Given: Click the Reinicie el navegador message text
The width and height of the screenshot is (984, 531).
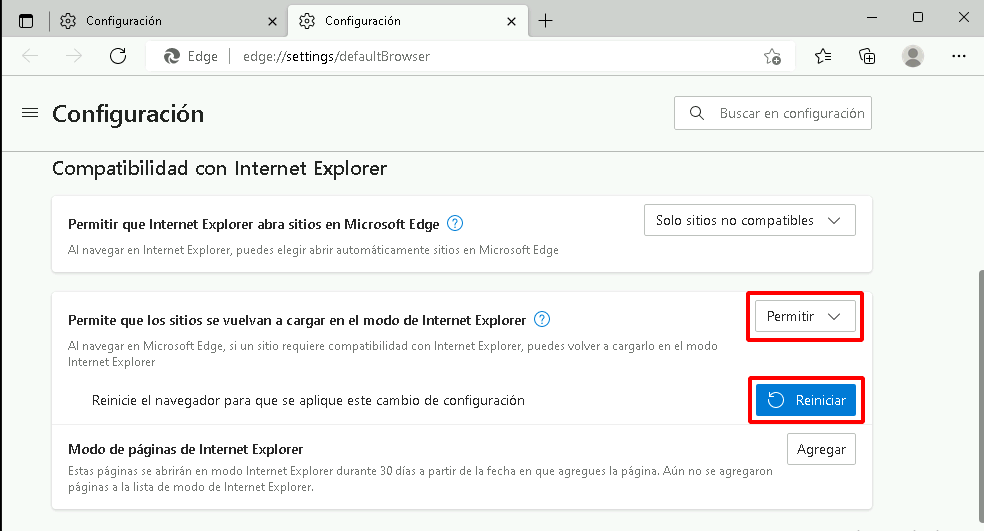Looking at the screenshot, I should 308,400.
